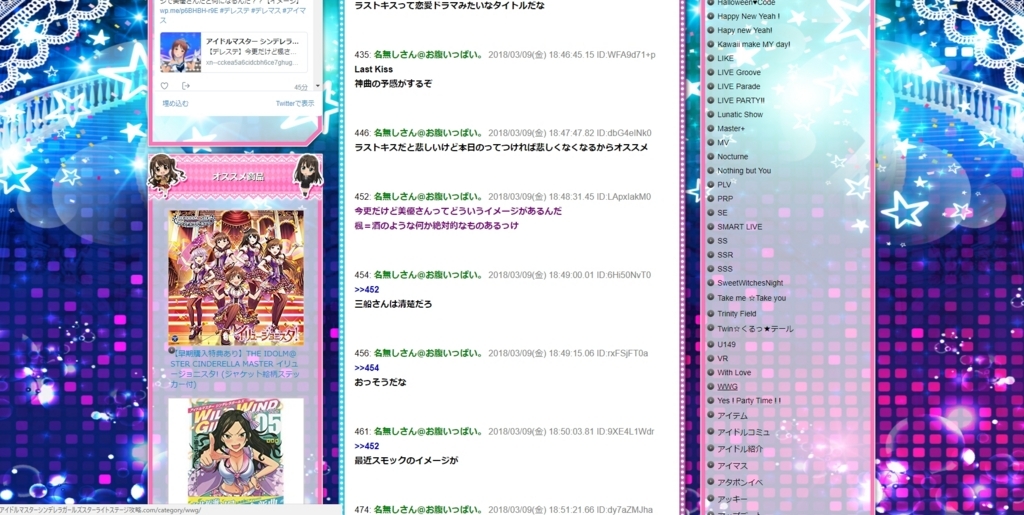
Task: Click the >>454 reply anchor in comment 456
Action: point(366,367)
